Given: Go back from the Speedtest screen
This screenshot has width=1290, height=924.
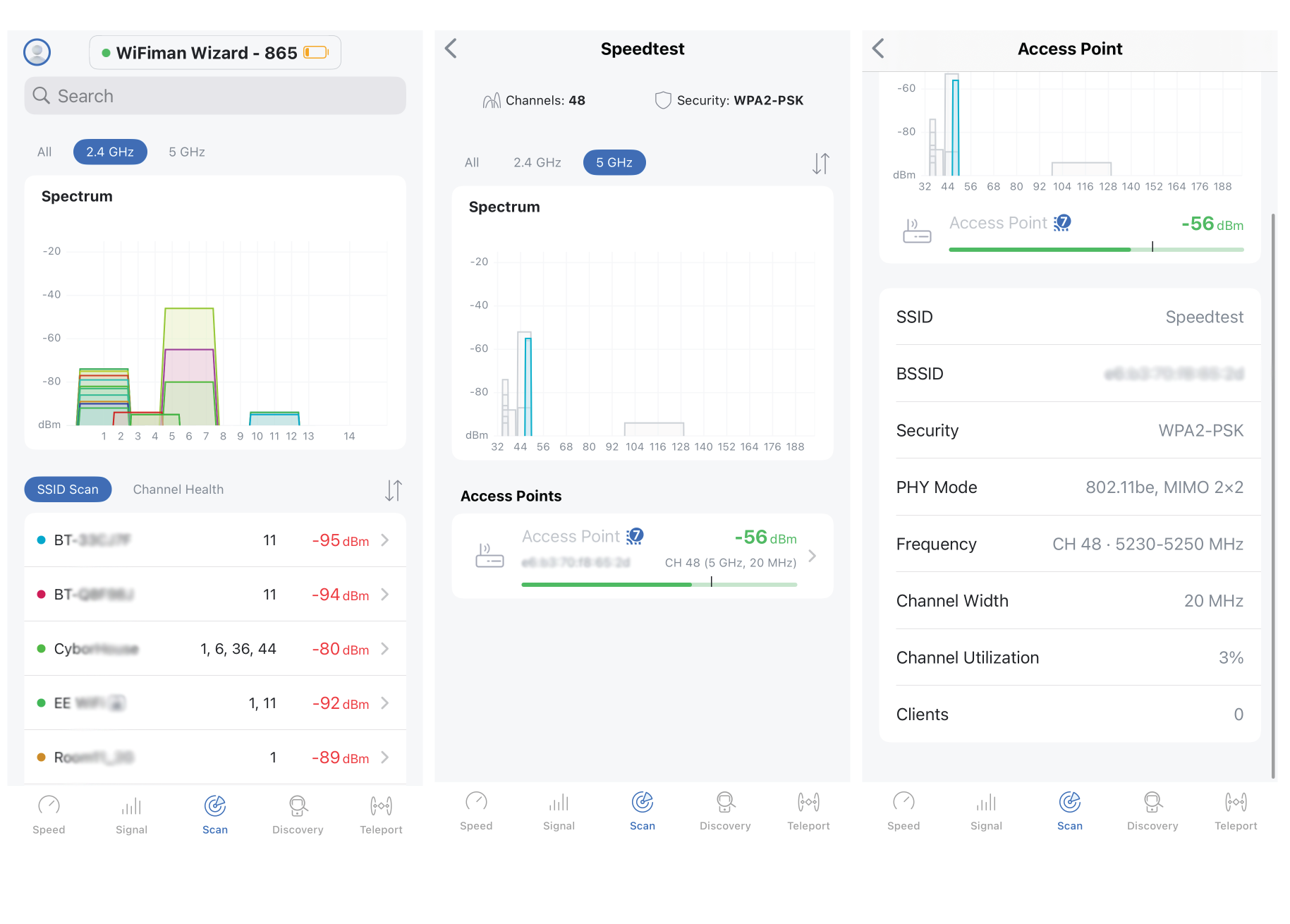Looking at the screenshot, I should (451, 49).
